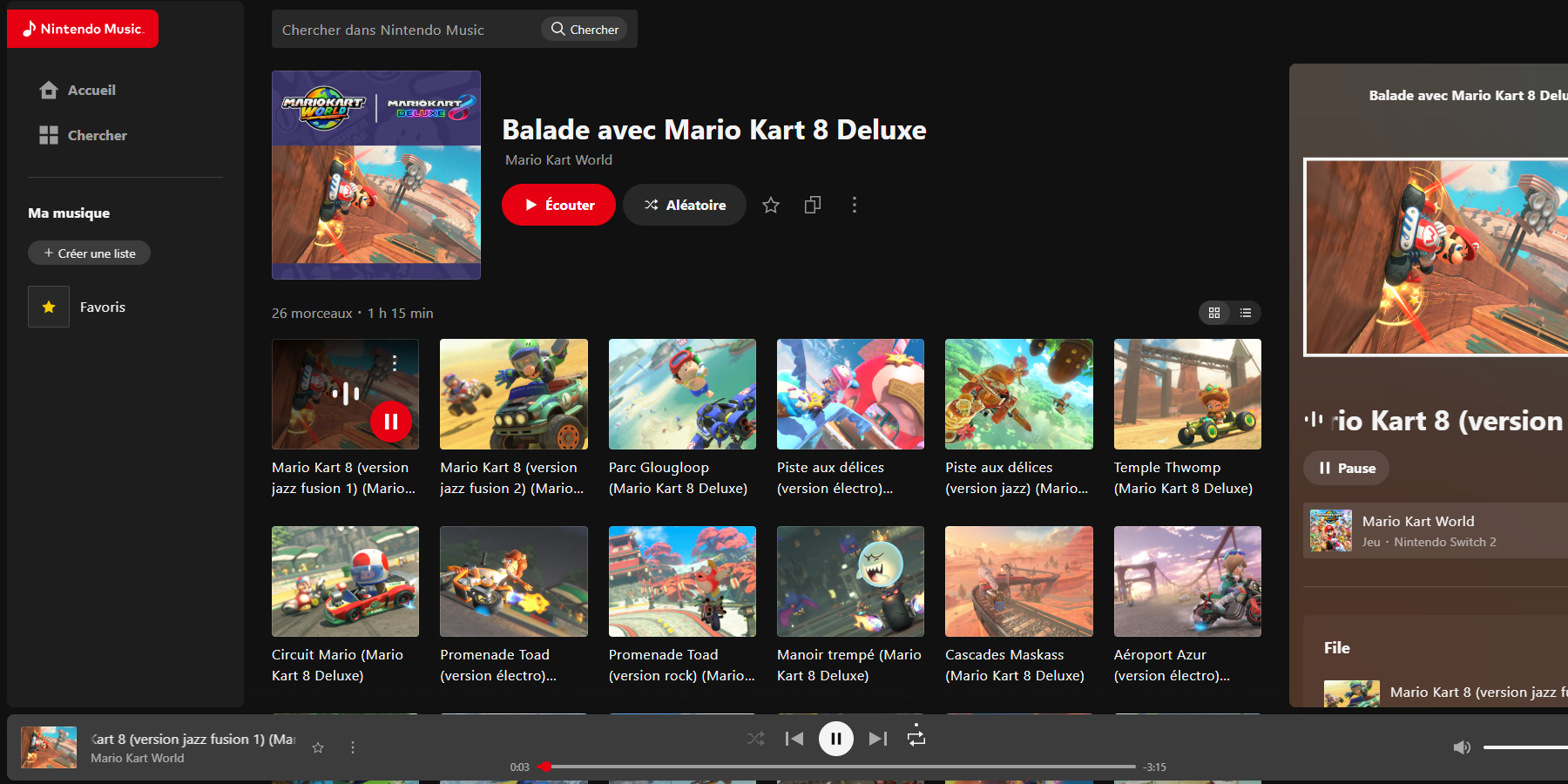
Task: Open the current track's more options in the player bar
Action: coord(353,747)
